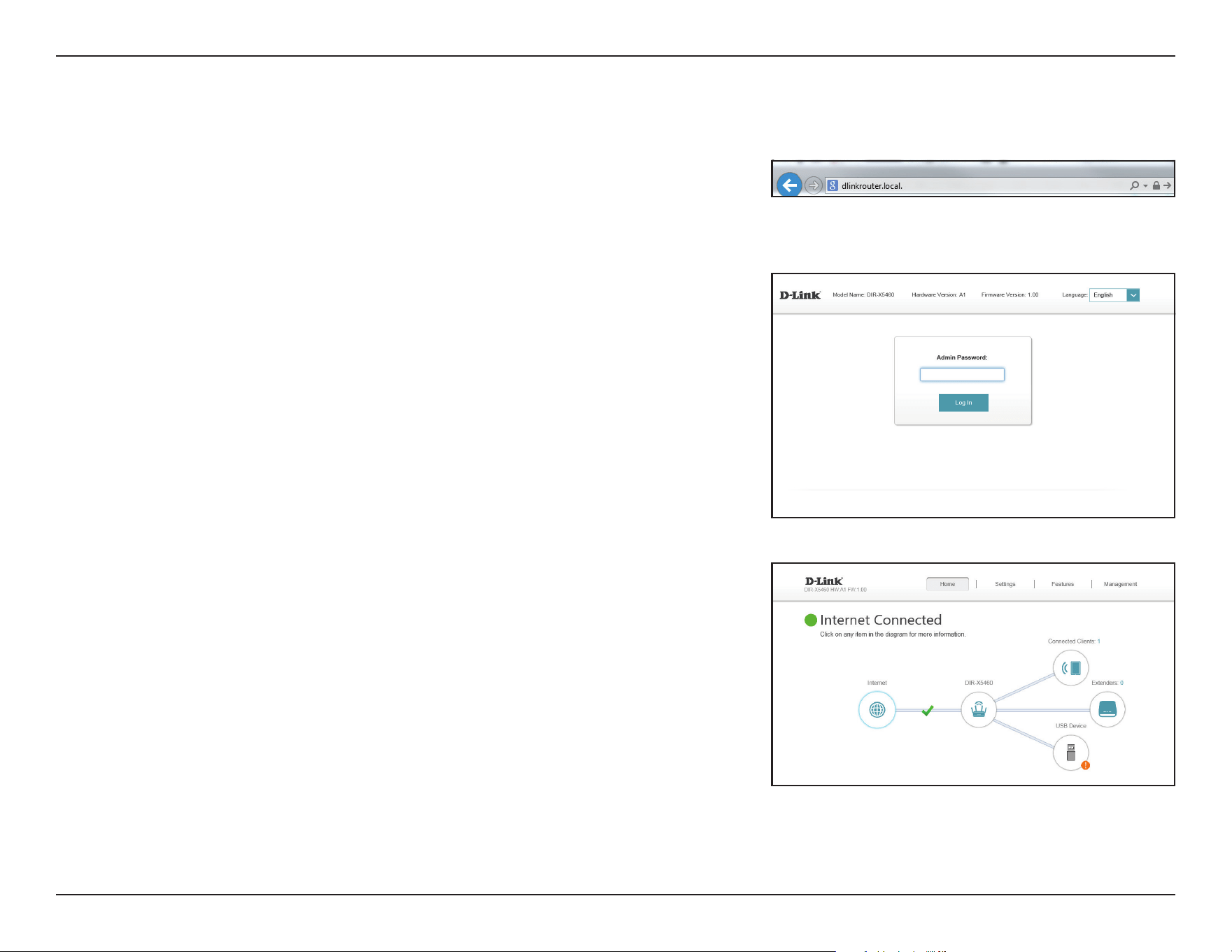Click the D-Link logo on home page
The image size is (1232, 952).
coord(823,581)
